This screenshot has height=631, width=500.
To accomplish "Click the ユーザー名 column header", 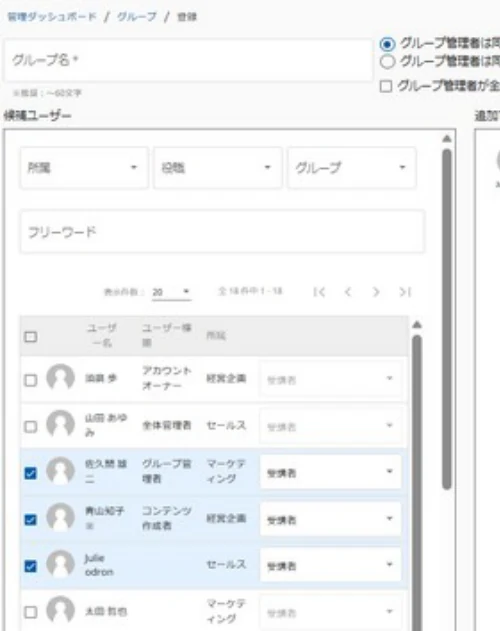I will coord(102,335).
